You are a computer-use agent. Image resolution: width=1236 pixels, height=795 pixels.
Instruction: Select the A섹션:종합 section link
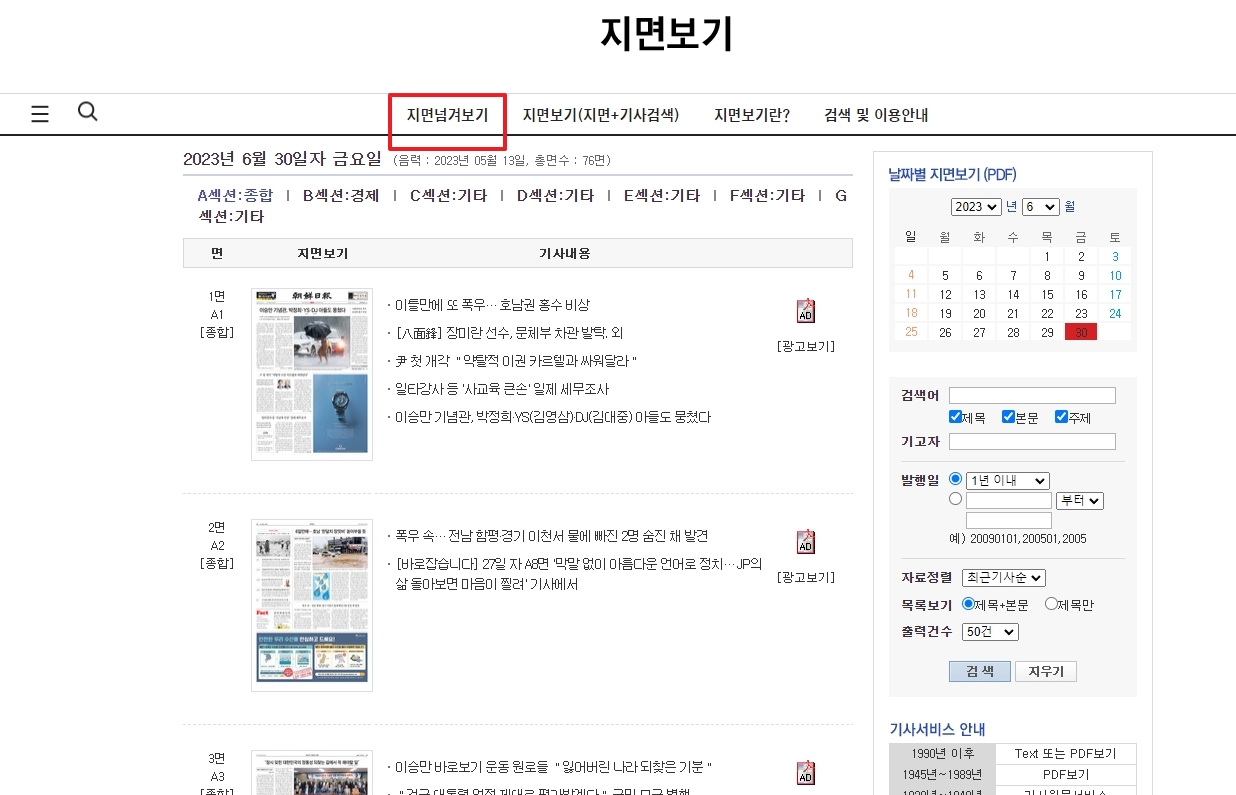click(235, 195)
